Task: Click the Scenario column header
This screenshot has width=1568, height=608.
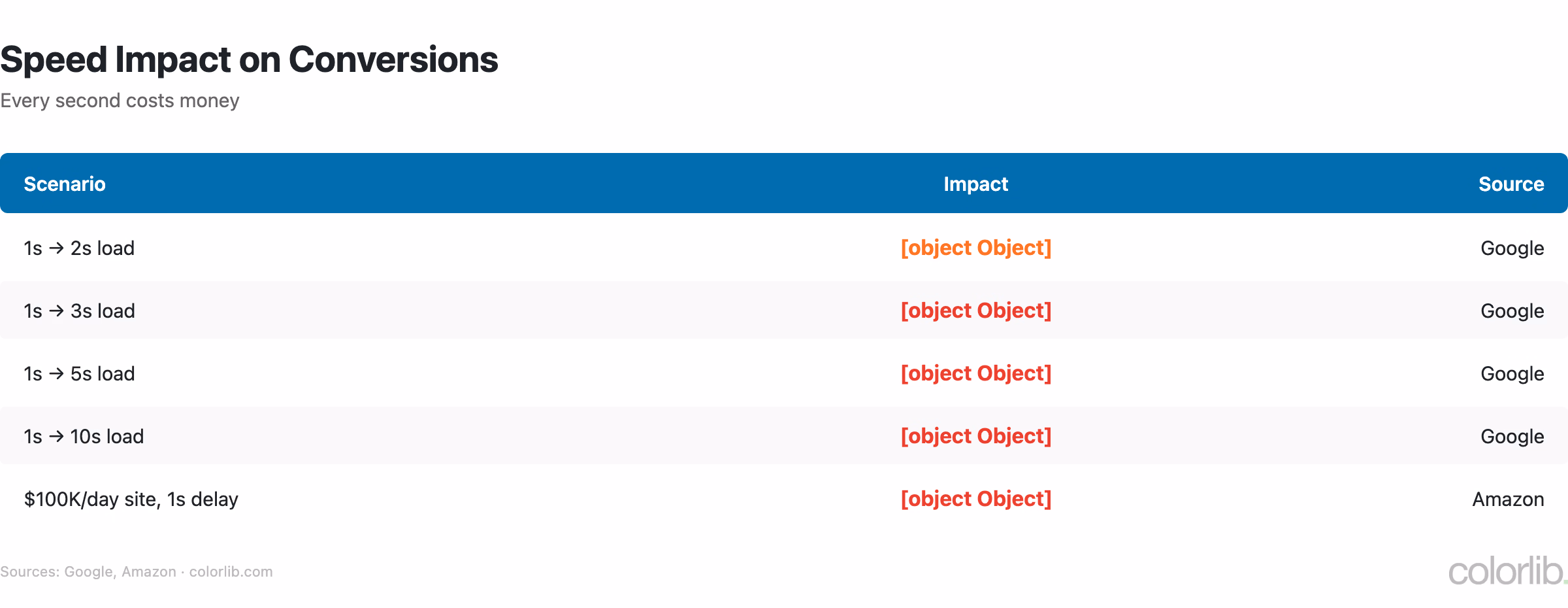Action: [x=65, y=184]
